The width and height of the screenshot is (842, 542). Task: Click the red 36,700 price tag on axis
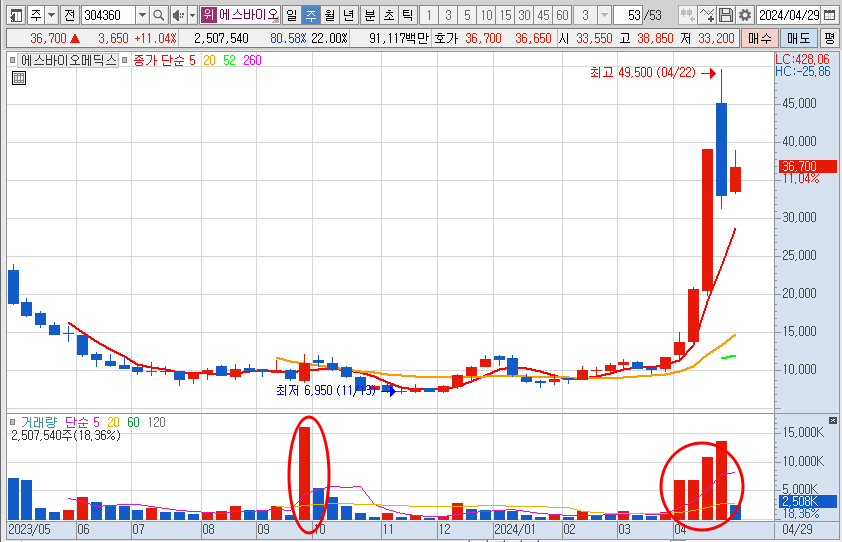[x=807, y=166]
